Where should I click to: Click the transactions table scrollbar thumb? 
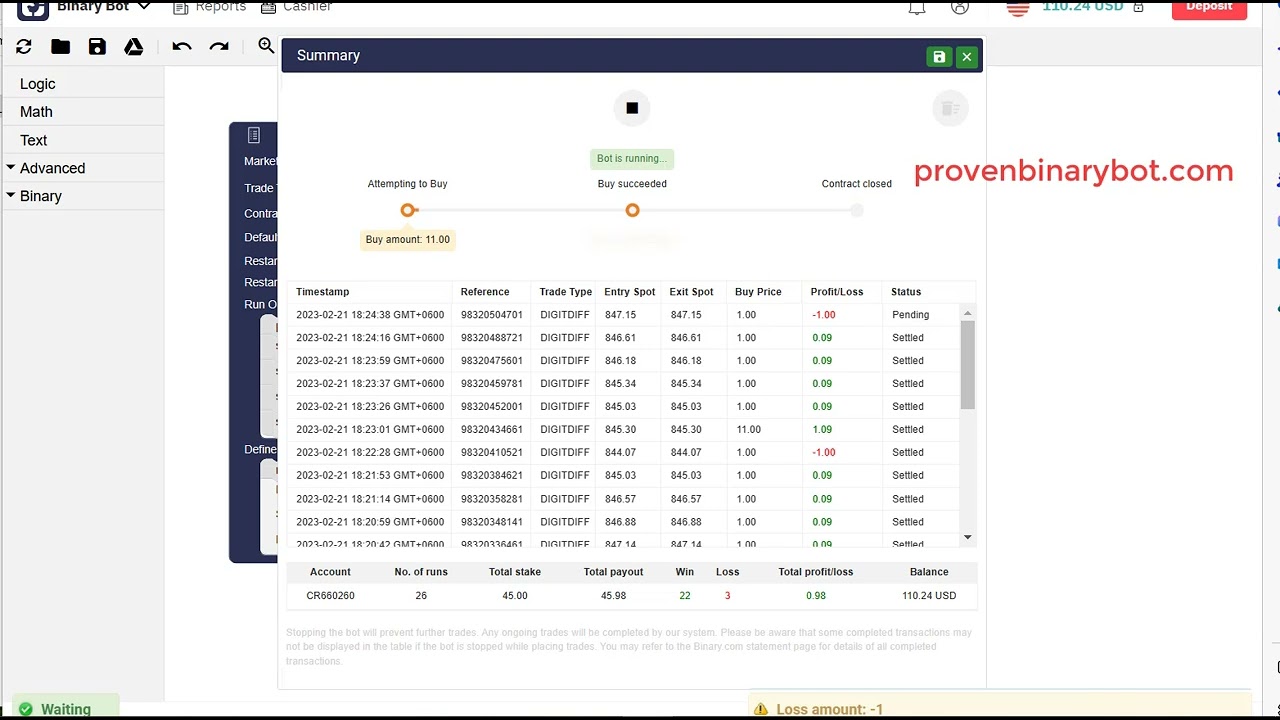click(x=967, y=365)
